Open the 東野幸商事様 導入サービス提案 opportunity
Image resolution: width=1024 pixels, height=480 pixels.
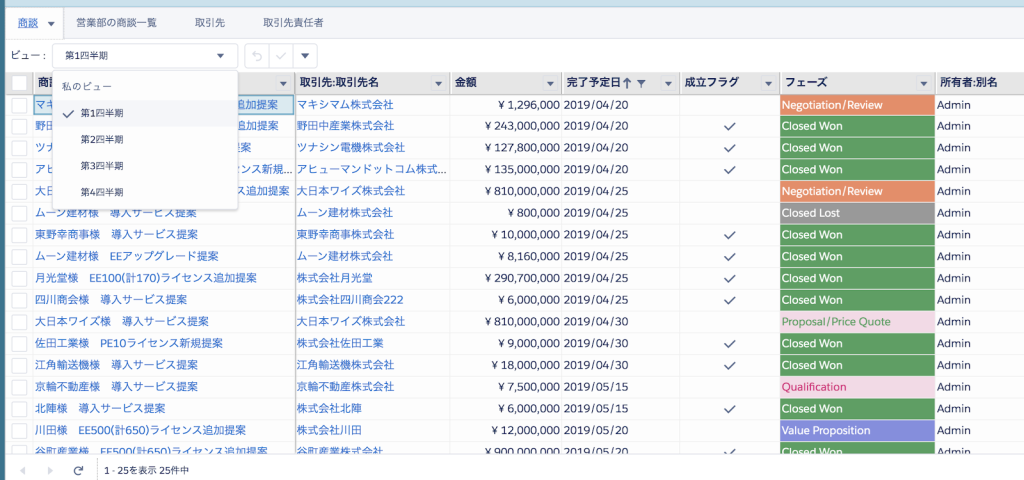117,235
